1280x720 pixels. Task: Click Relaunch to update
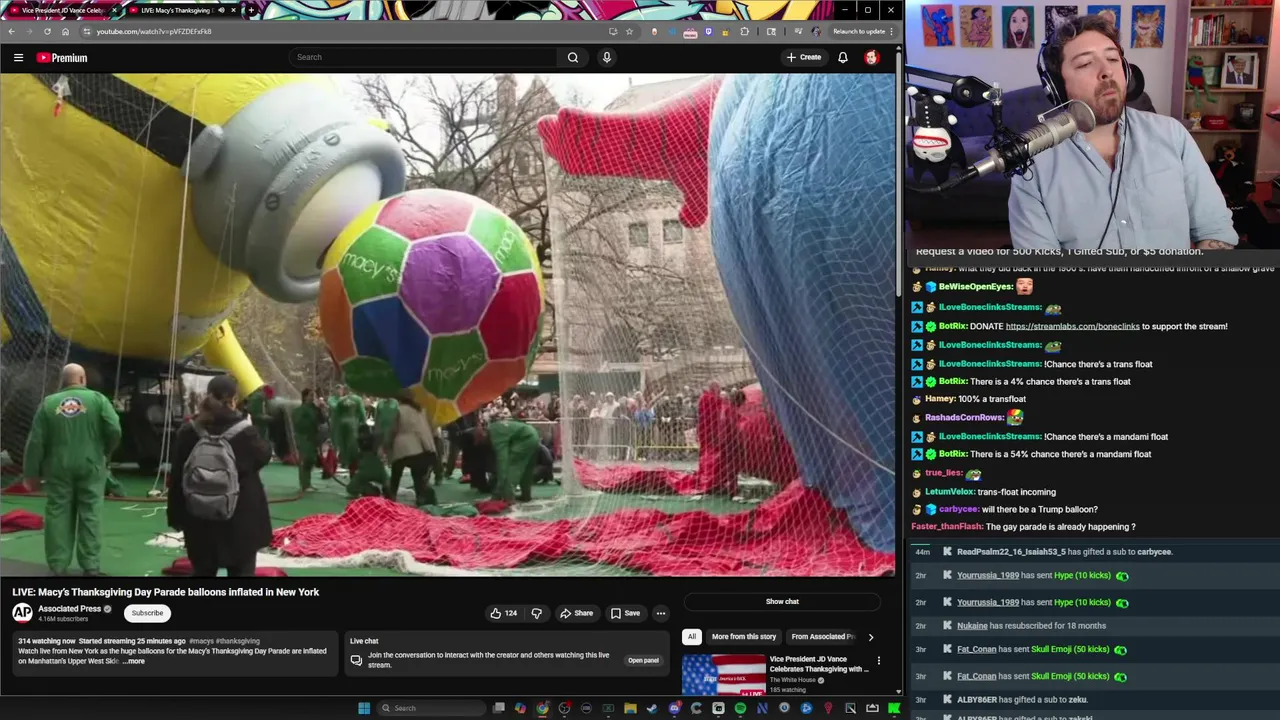click(x=860, y=31)
